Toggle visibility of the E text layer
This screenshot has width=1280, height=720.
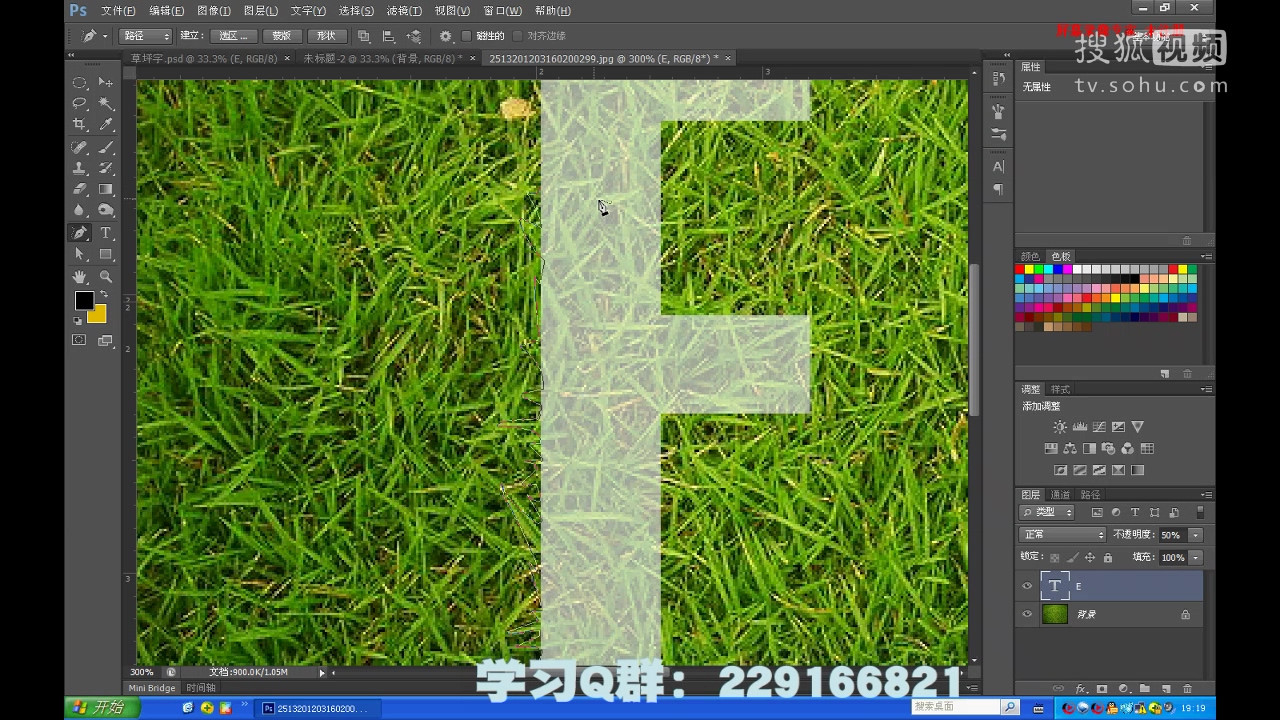(1027, 586)
